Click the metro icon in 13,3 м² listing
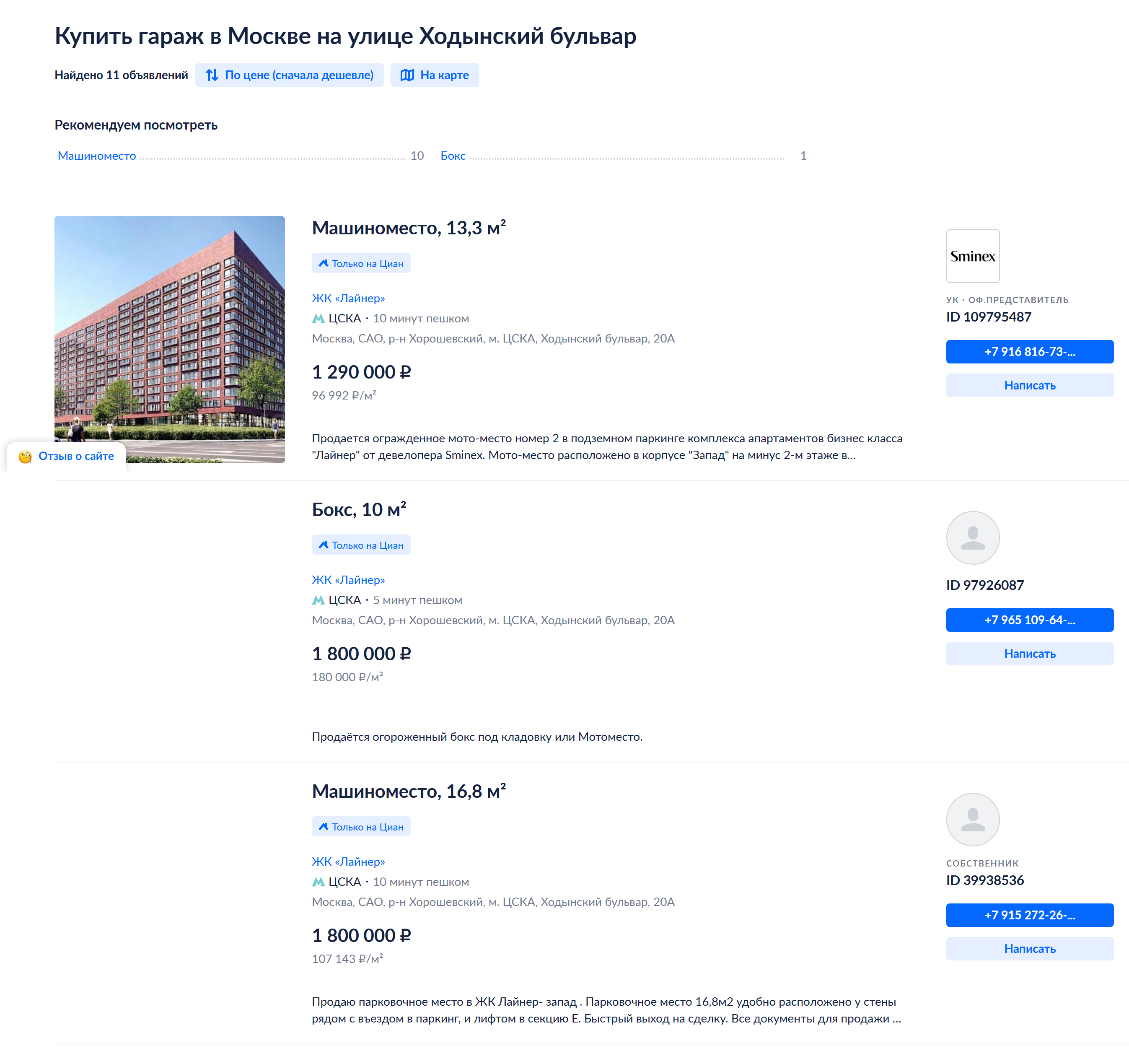The width and height of the screenshot is (1129, 1064). (x=319, y=319)
